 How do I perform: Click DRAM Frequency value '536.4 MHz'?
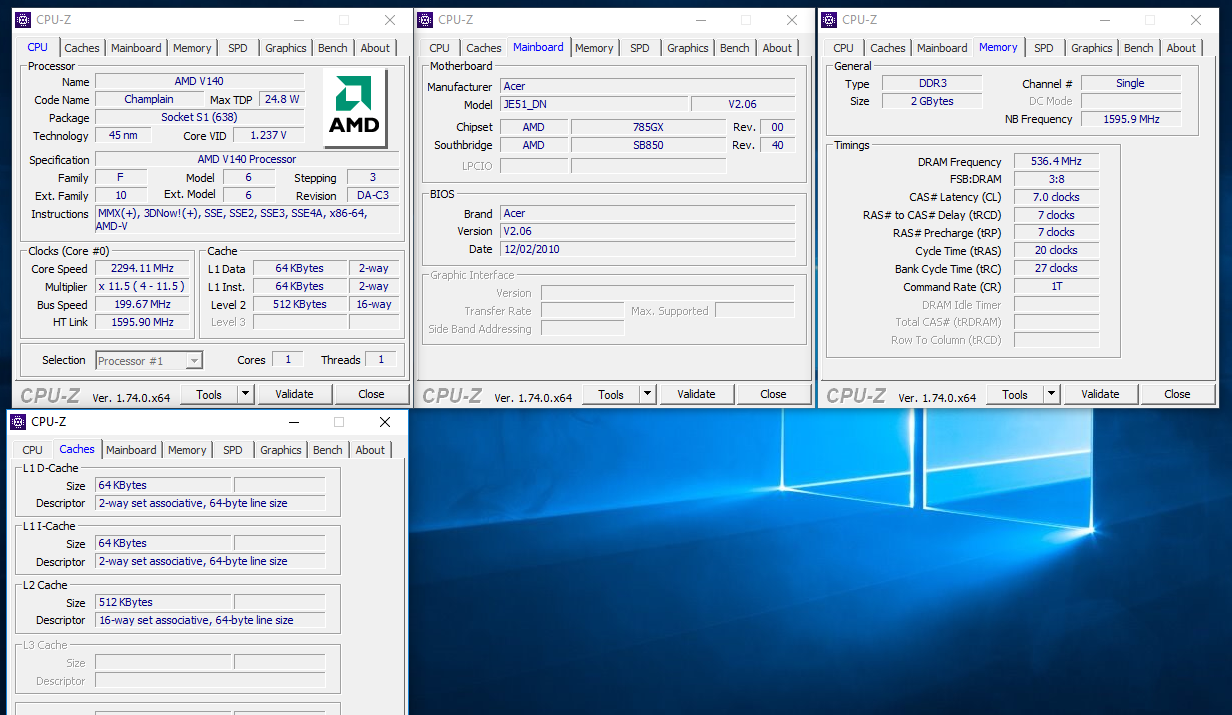(1056, 161)
